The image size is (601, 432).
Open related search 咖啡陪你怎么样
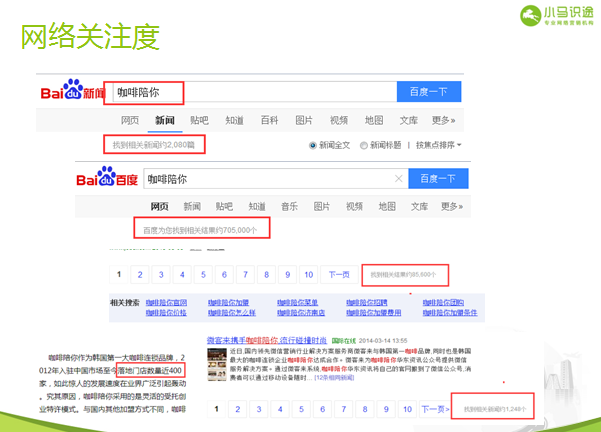[232, 313]
